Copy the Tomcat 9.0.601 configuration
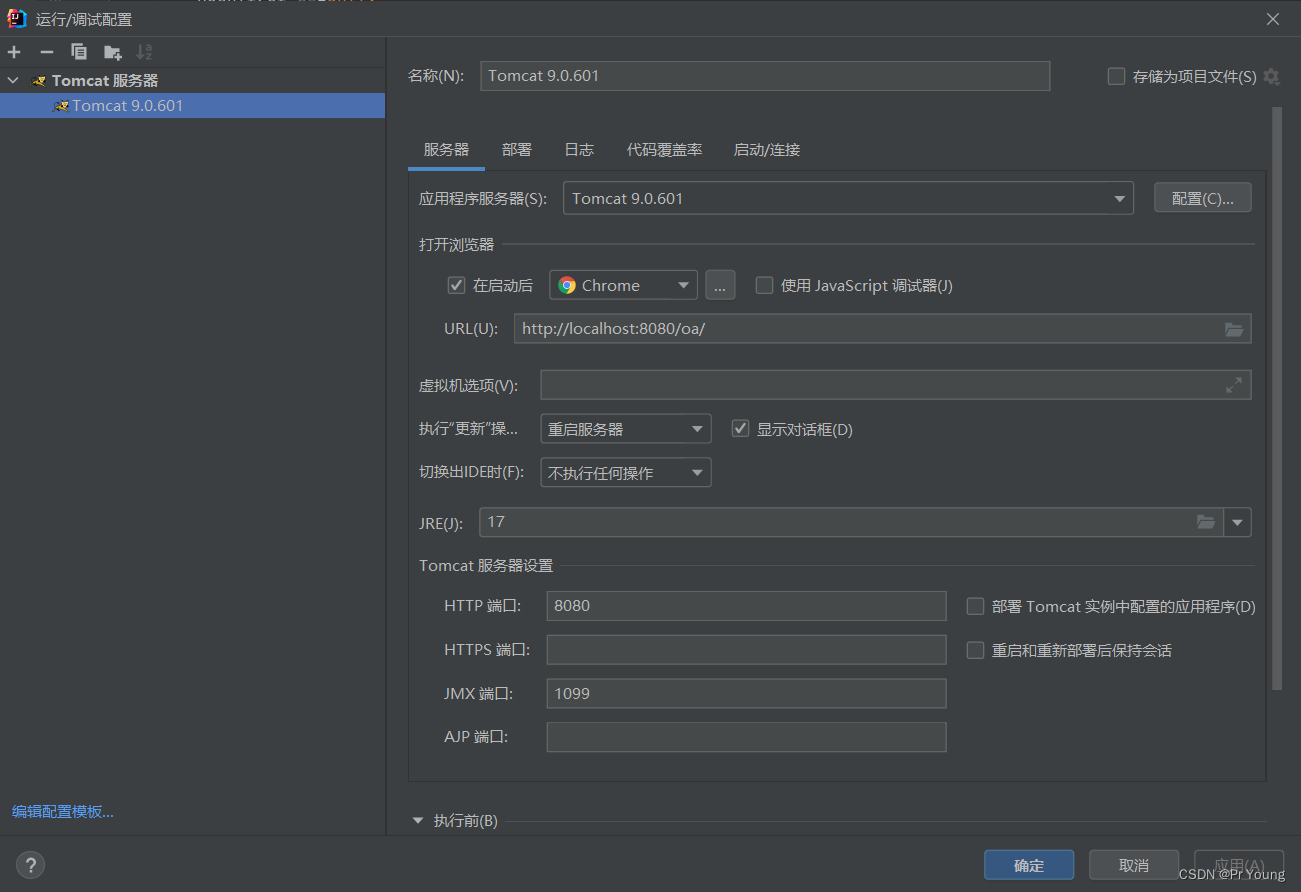Image resolution: width=1301 pixels, height=892 pixels. point(79,51)
